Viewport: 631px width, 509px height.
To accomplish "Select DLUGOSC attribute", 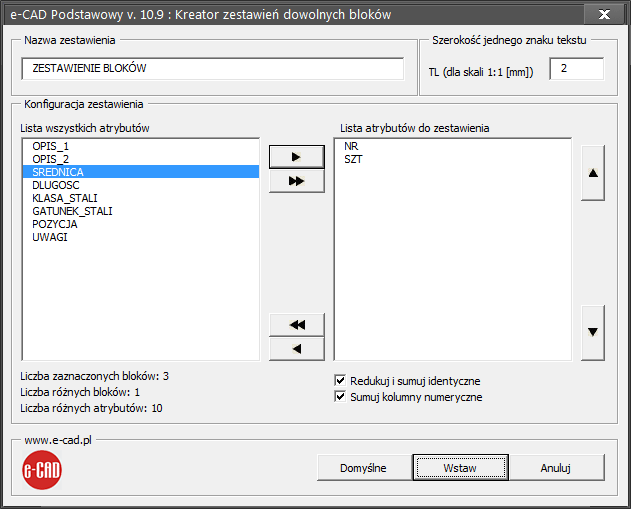I will [141, 185].
